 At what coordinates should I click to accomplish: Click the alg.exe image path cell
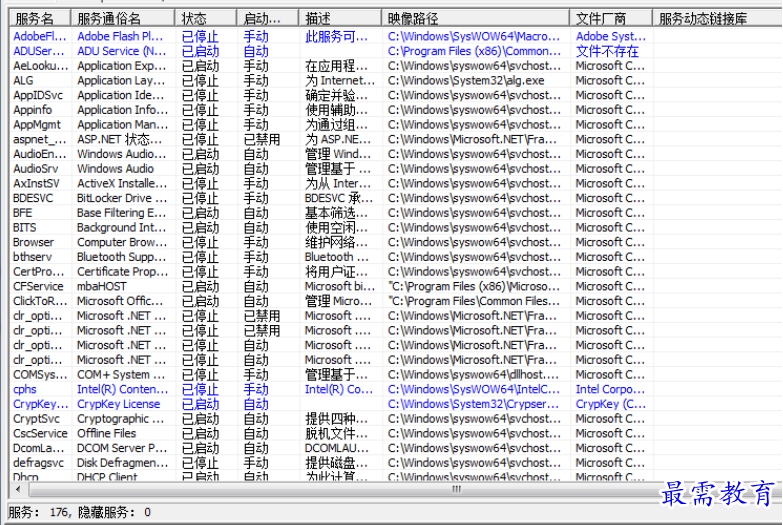coord(466,80)
